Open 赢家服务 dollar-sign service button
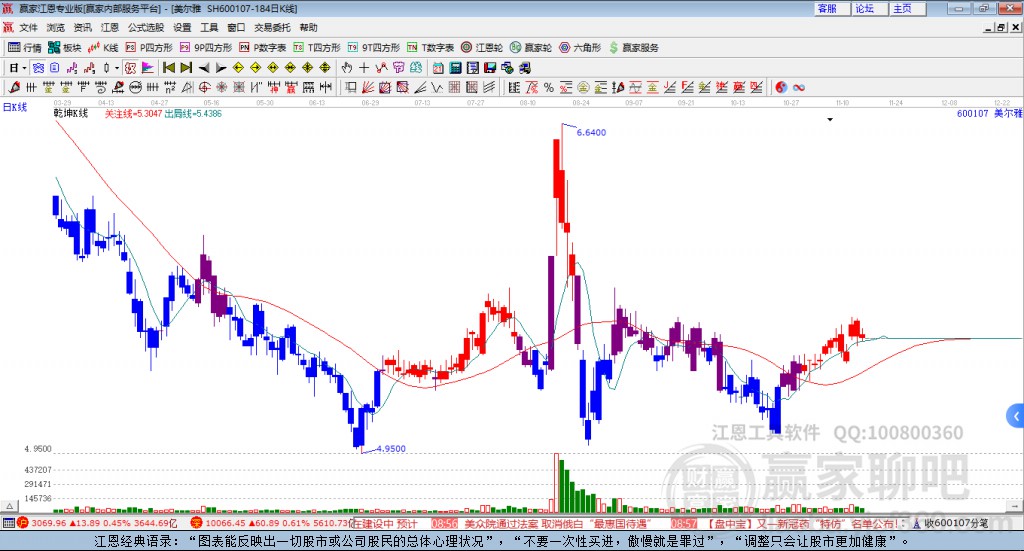Image resolution: width=1024 pixels, height=551 pixels. (x=633, y=48)
